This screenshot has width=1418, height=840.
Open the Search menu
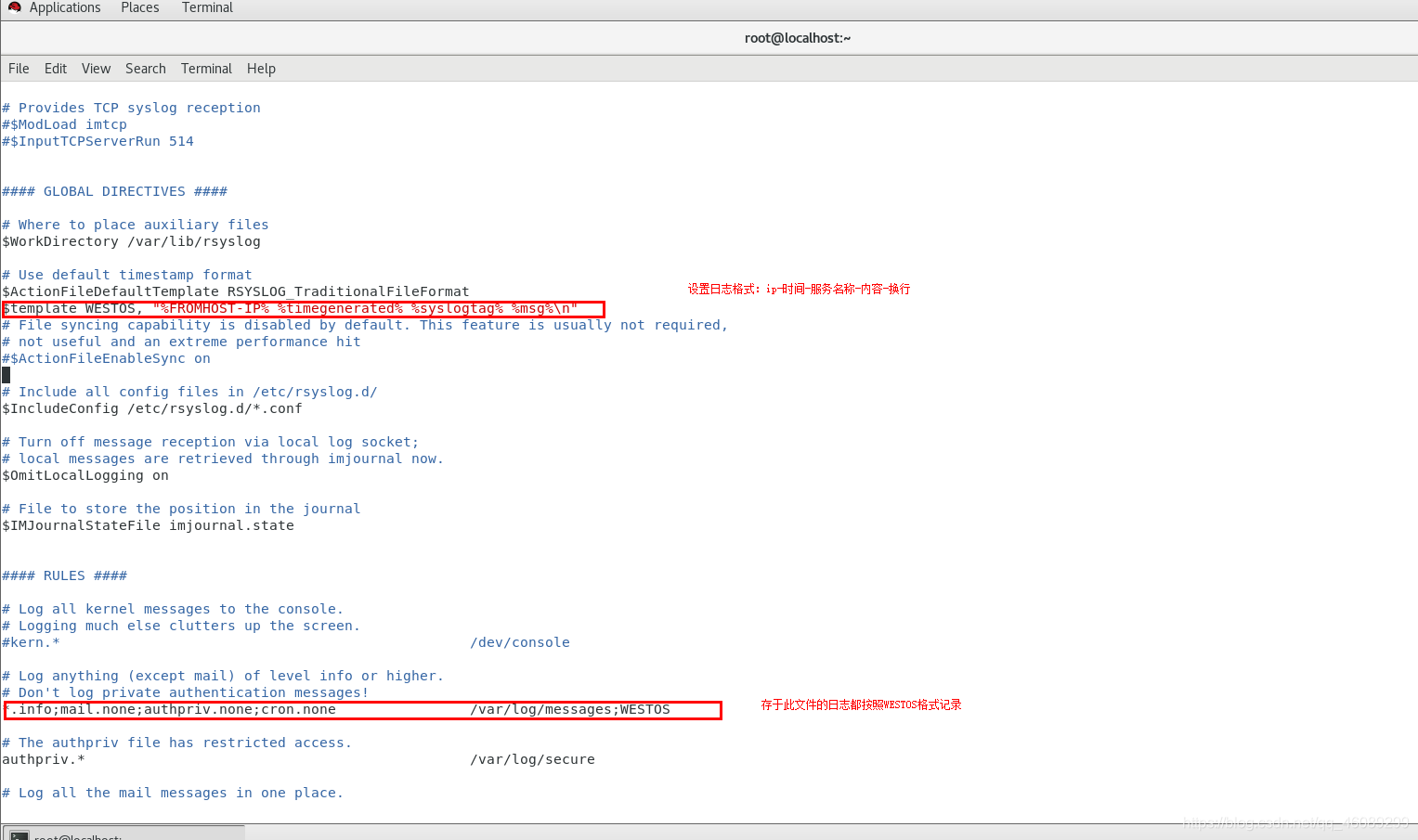146,69
